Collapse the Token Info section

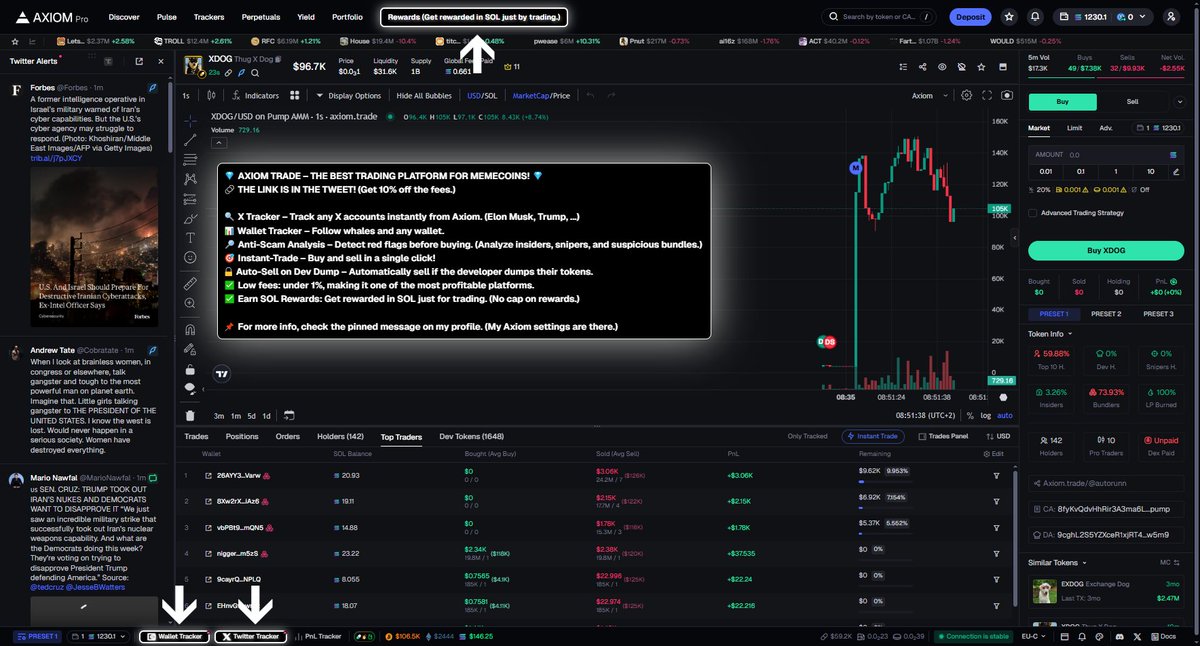pos(1051,334)
